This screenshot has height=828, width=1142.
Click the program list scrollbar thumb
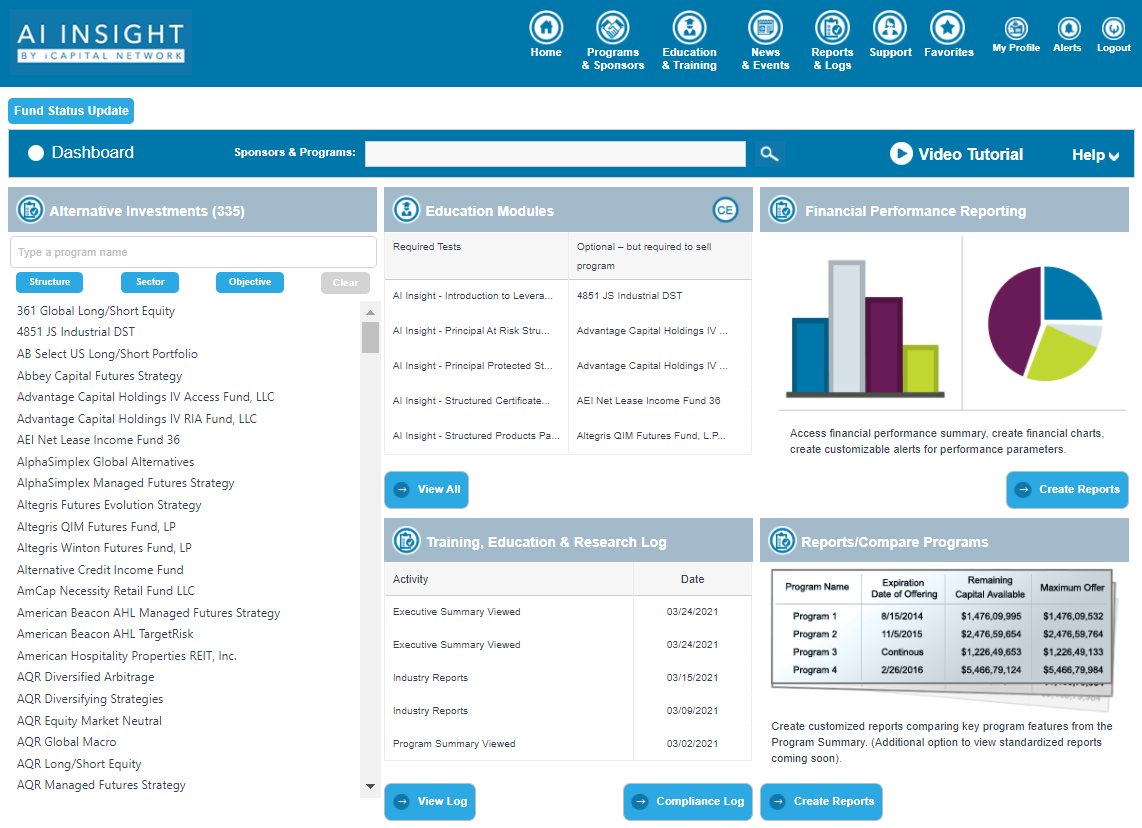click(x=370, y=337)
